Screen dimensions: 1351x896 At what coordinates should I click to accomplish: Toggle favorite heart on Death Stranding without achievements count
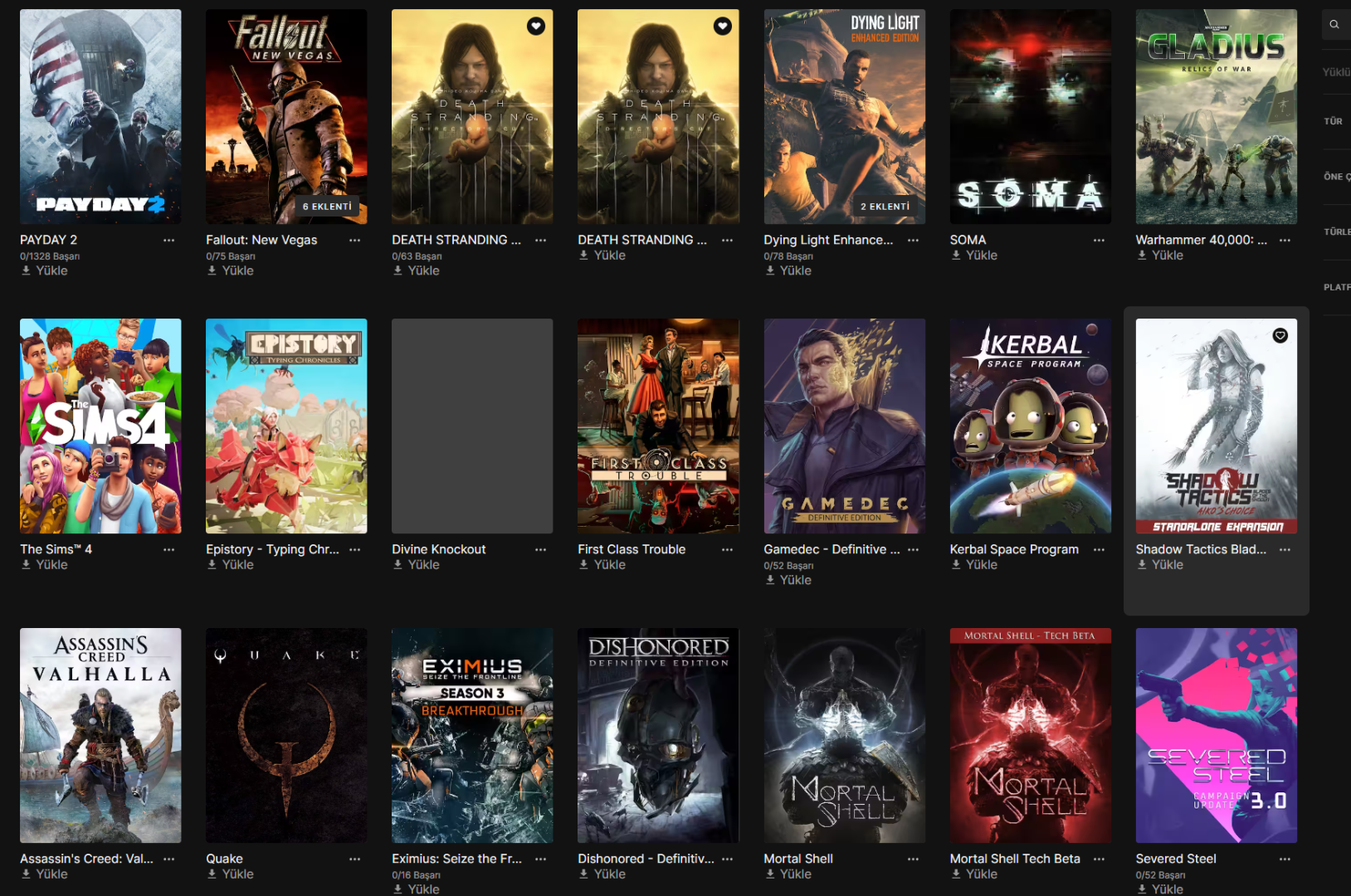723,26
